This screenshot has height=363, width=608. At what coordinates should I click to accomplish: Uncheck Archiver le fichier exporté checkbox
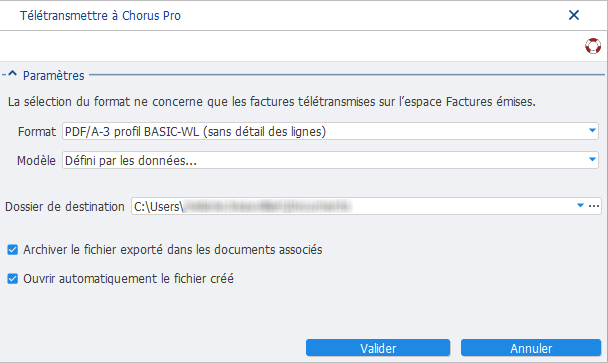point(12,250)
